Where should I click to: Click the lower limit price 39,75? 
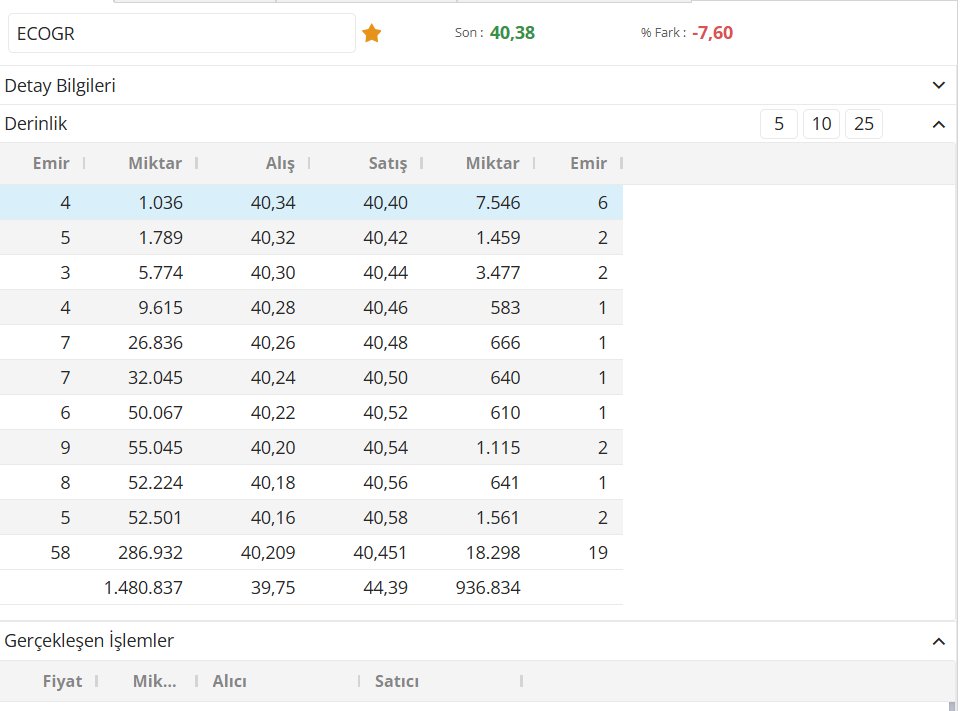coord(273,588)
